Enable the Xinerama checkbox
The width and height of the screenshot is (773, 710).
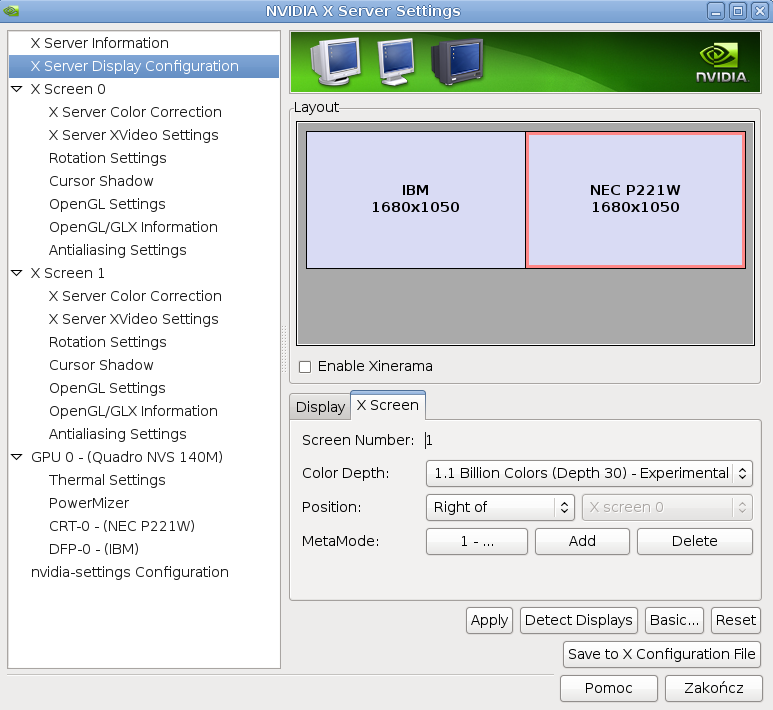(305, 366)
